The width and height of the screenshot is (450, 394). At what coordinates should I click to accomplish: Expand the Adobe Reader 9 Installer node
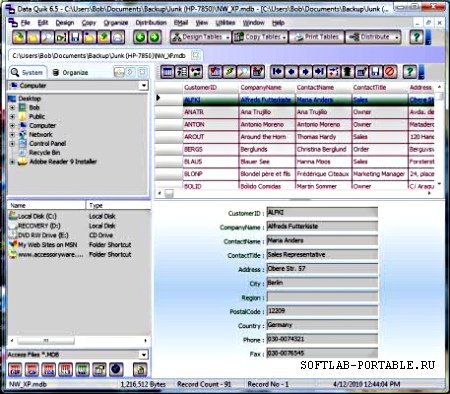point(12,162)
